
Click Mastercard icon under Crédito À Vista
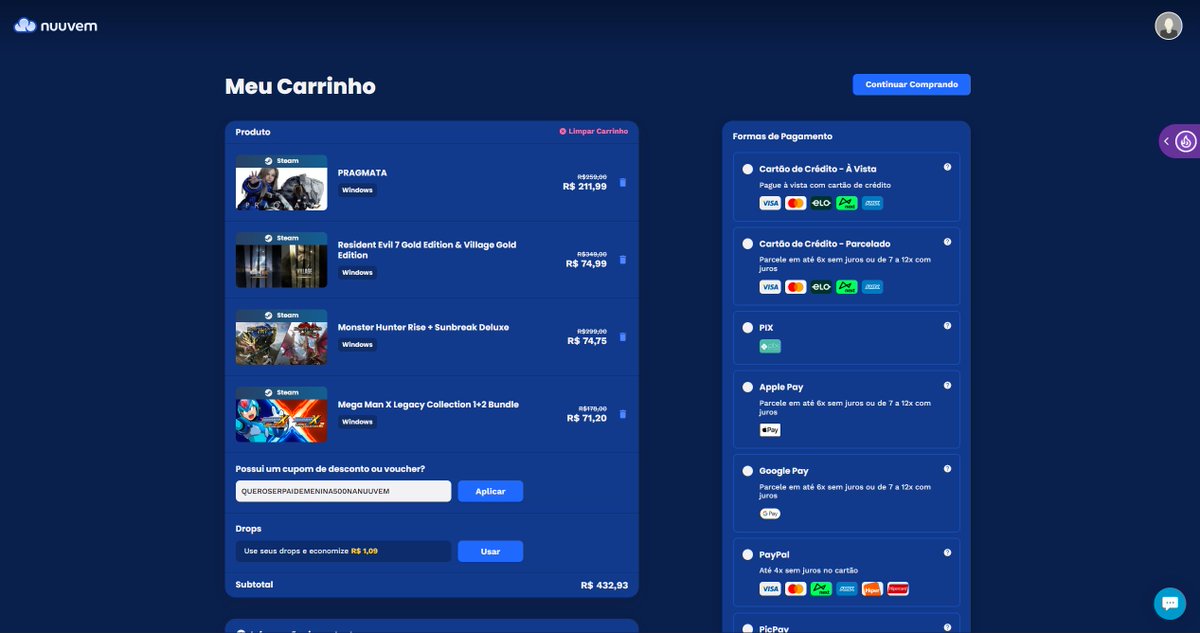(x=796, y=203)
